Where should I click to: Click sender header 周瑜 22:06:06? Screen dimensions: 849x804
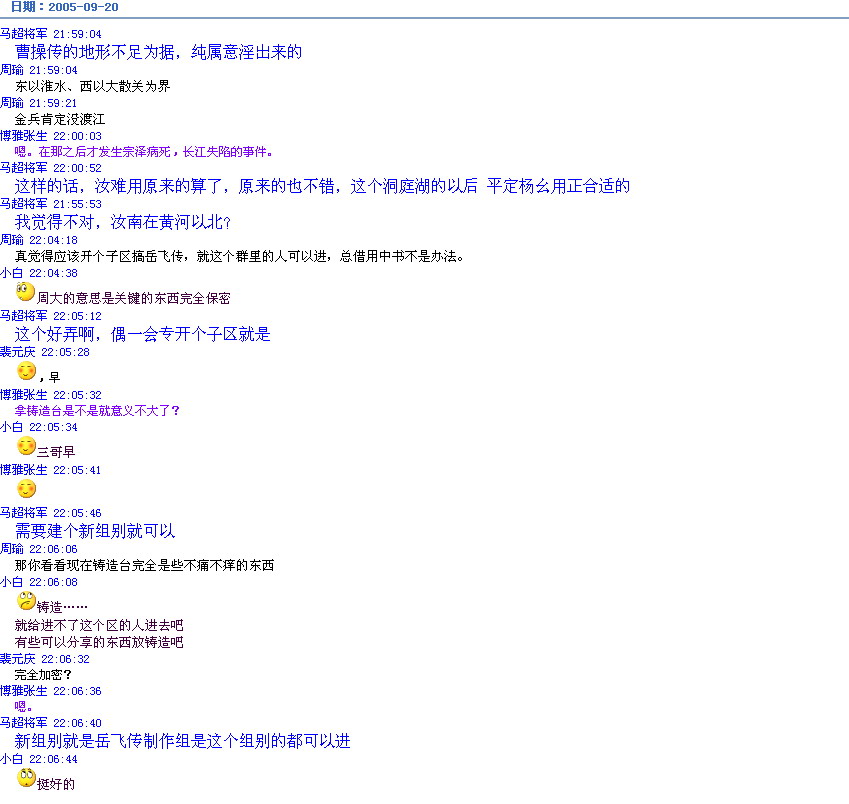coord(39,550)
